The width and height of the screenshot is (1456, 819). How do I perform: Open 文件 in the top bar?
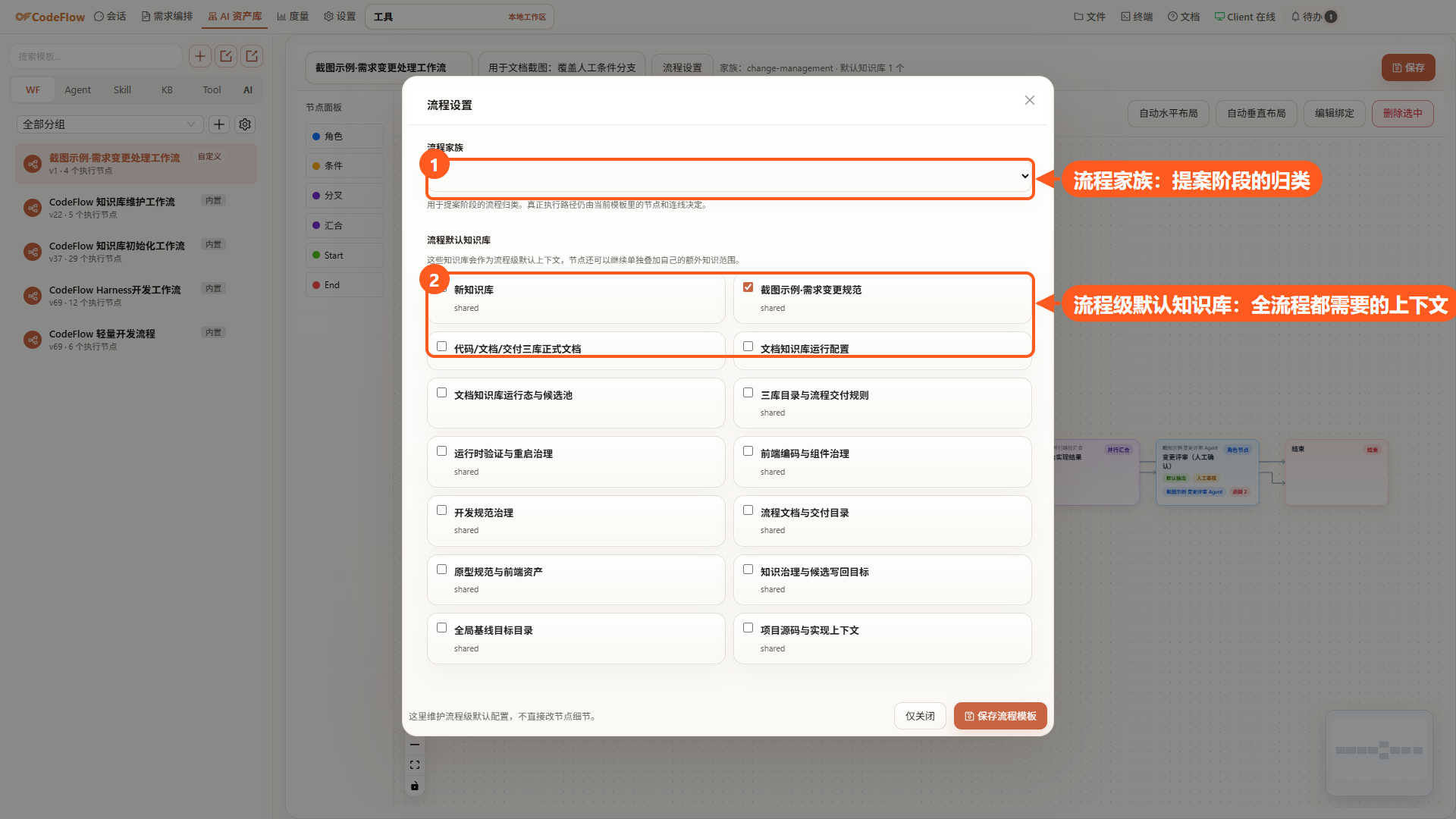(x=1090, y=17)
